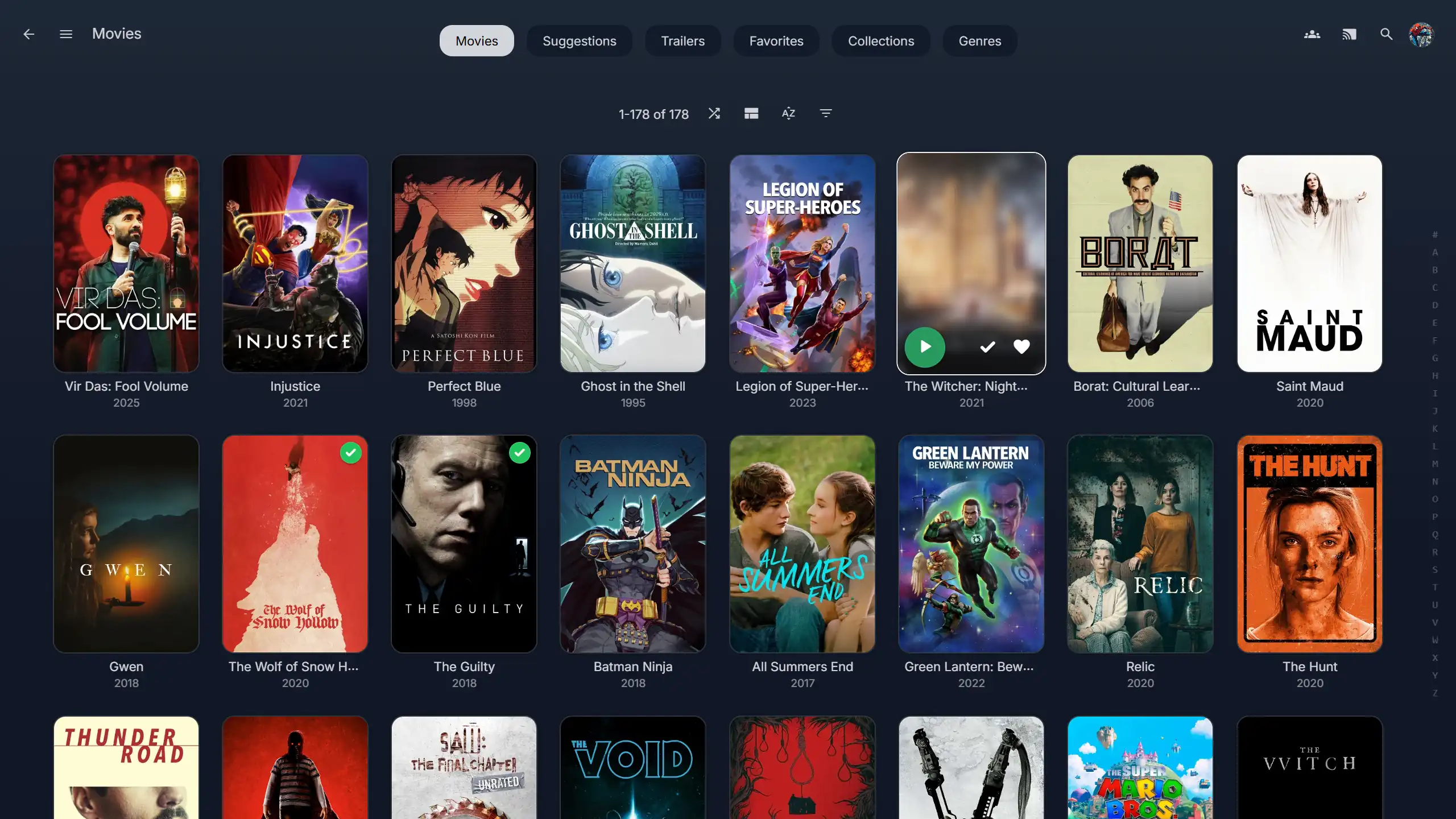1456x819 pixels.
Task: Open the filter options menu
Action: pyautogui.click(x=826, y=113)
